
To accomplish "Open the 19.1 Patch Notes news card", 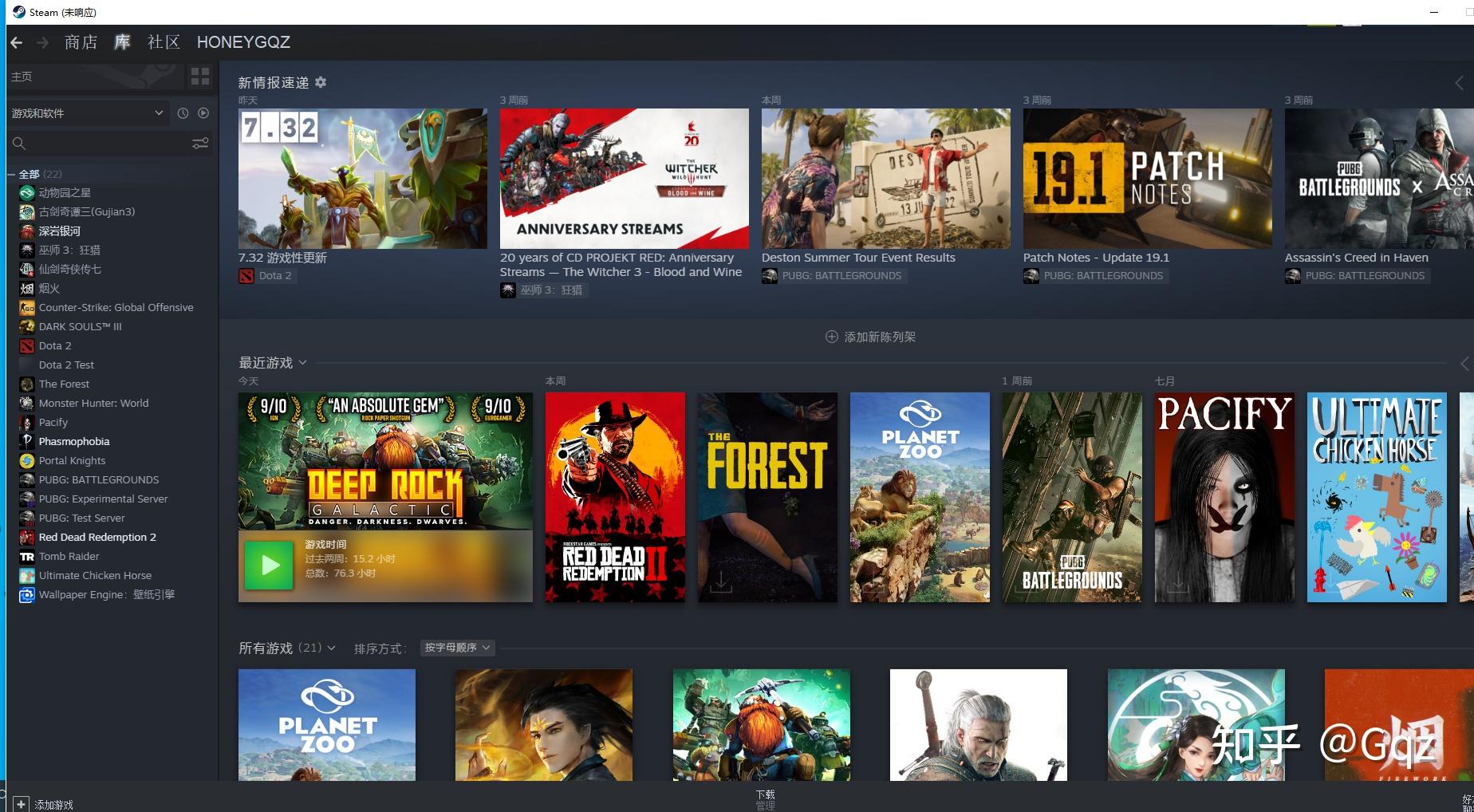I will (1147, 179).
